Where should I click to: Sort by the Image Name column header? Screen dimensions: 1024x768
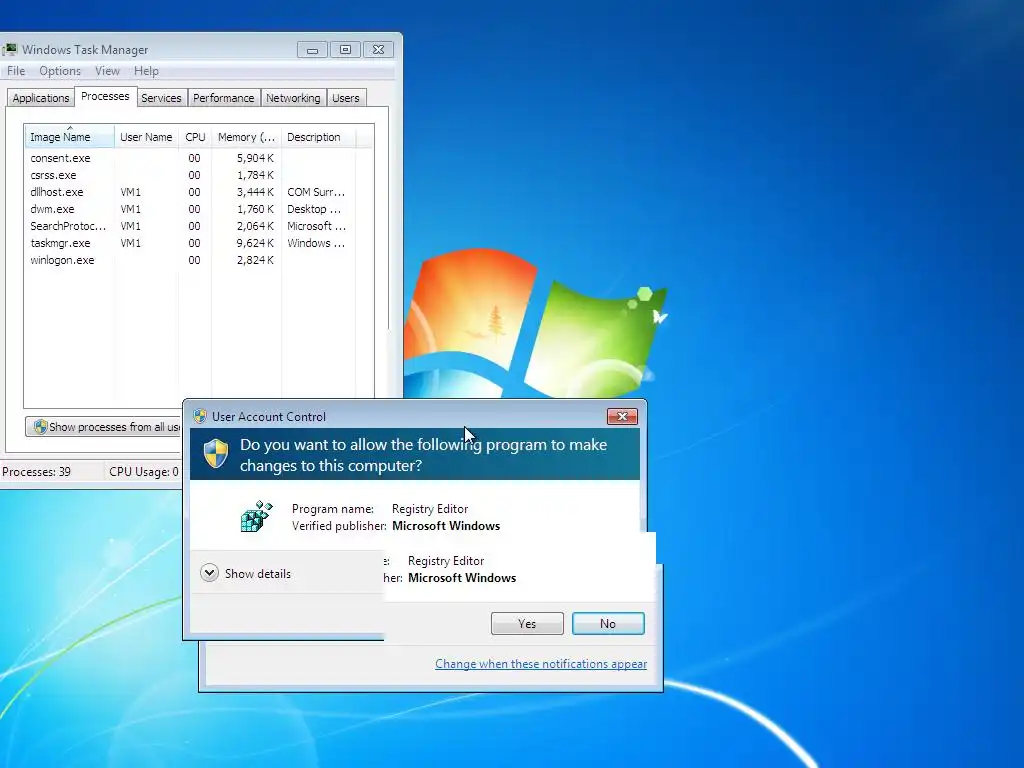click(x=69, y=136)
